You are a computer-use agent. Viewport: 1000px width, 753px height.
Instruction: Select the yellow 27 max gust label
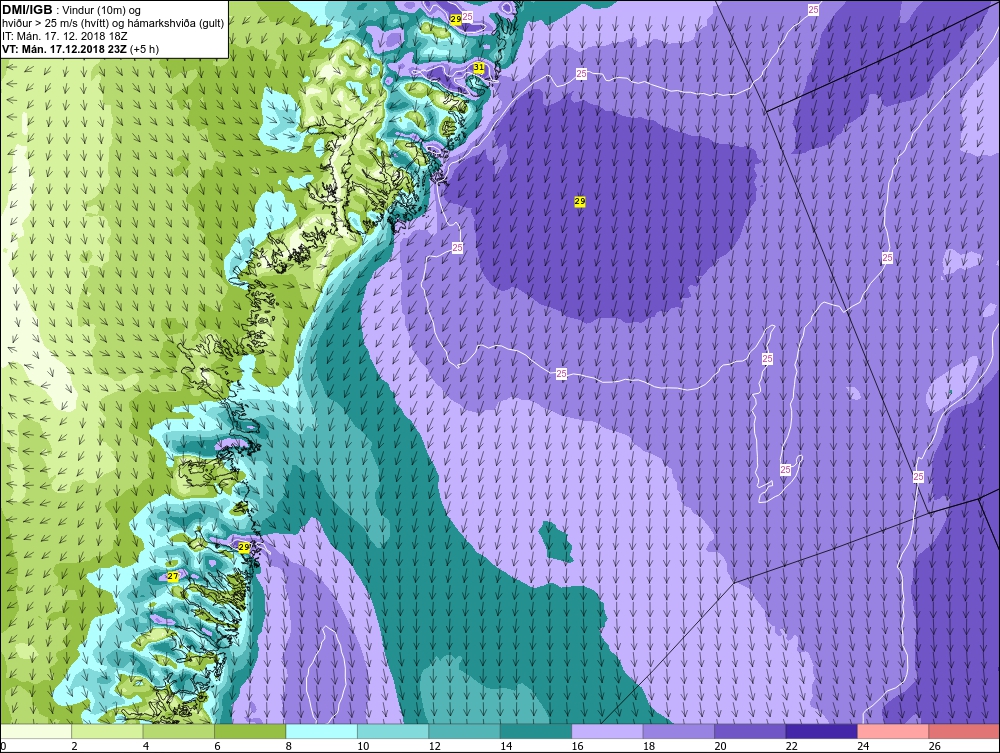click(172, 576)
